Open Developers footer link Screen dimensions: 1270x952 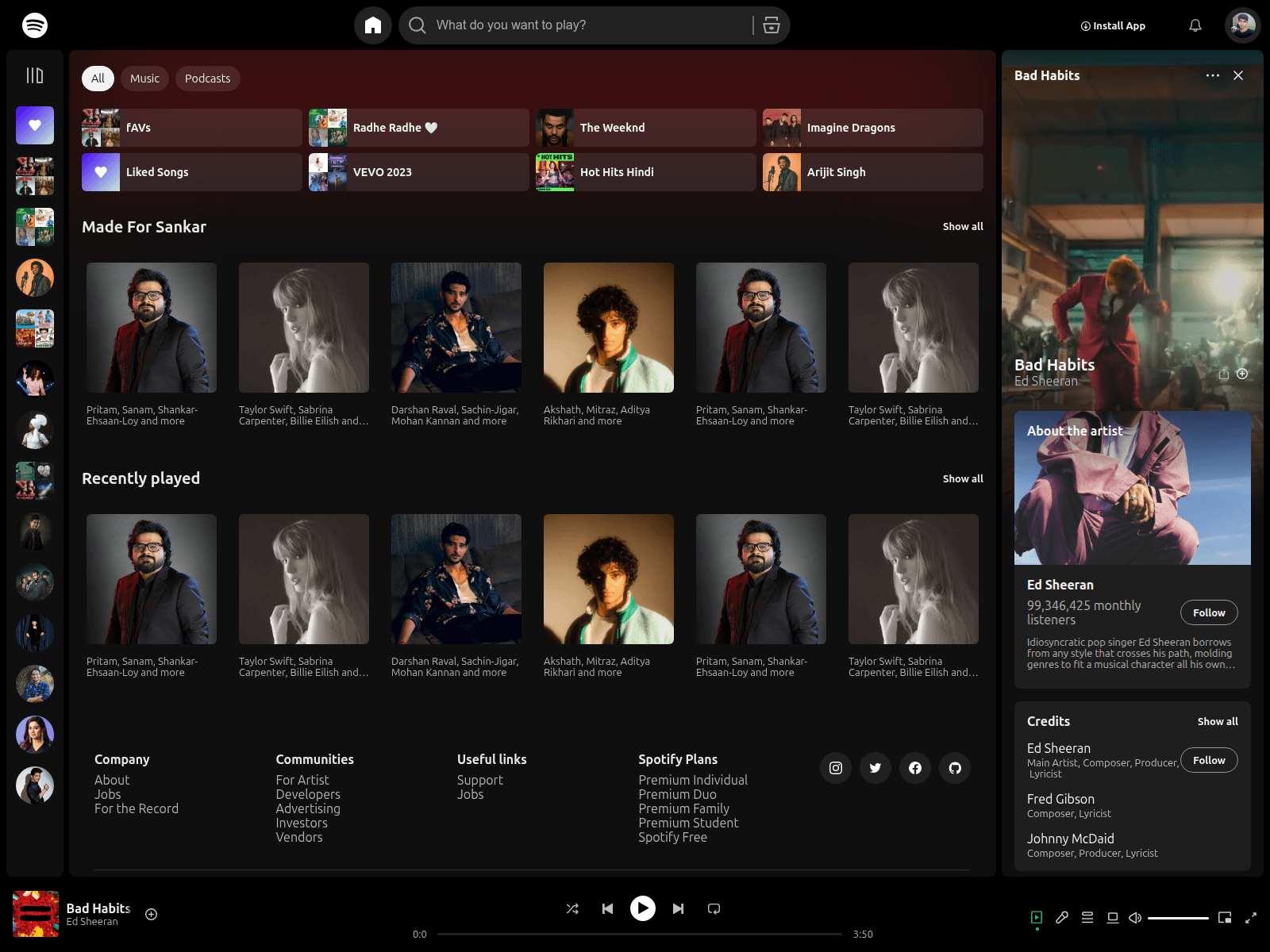pos(308,795)
